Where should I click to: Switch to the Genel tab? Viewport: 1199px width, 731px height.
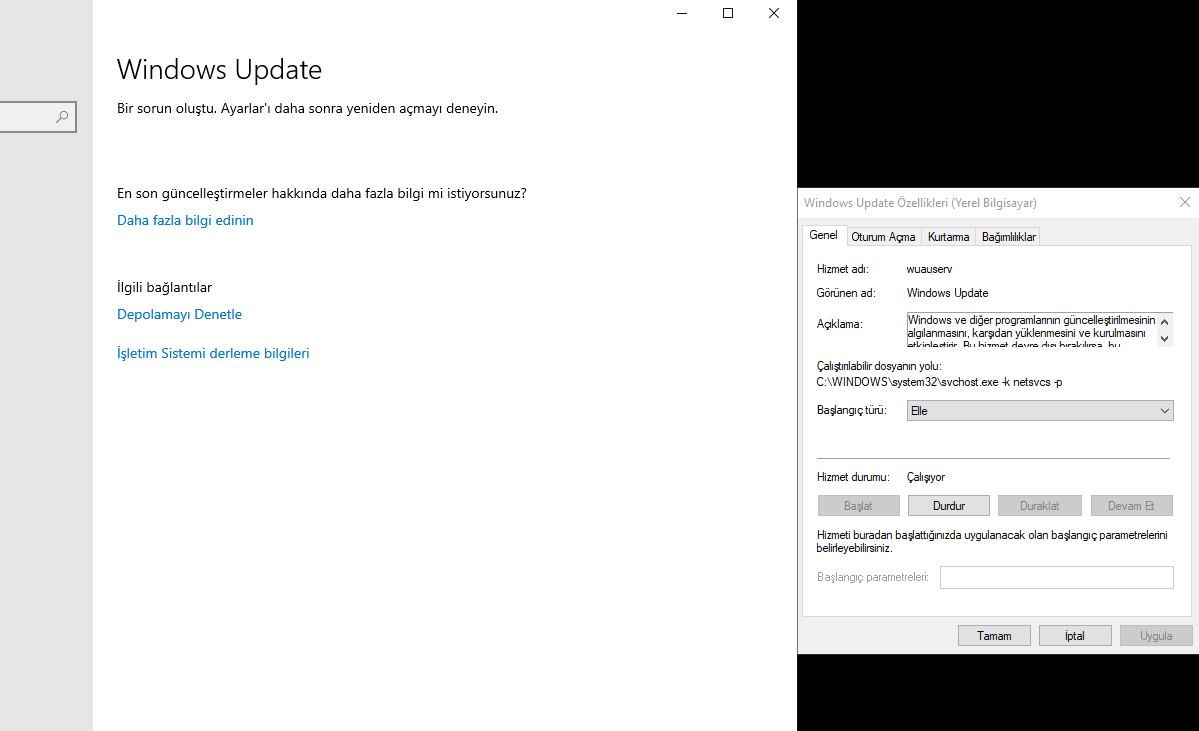[x=824, y=236]
